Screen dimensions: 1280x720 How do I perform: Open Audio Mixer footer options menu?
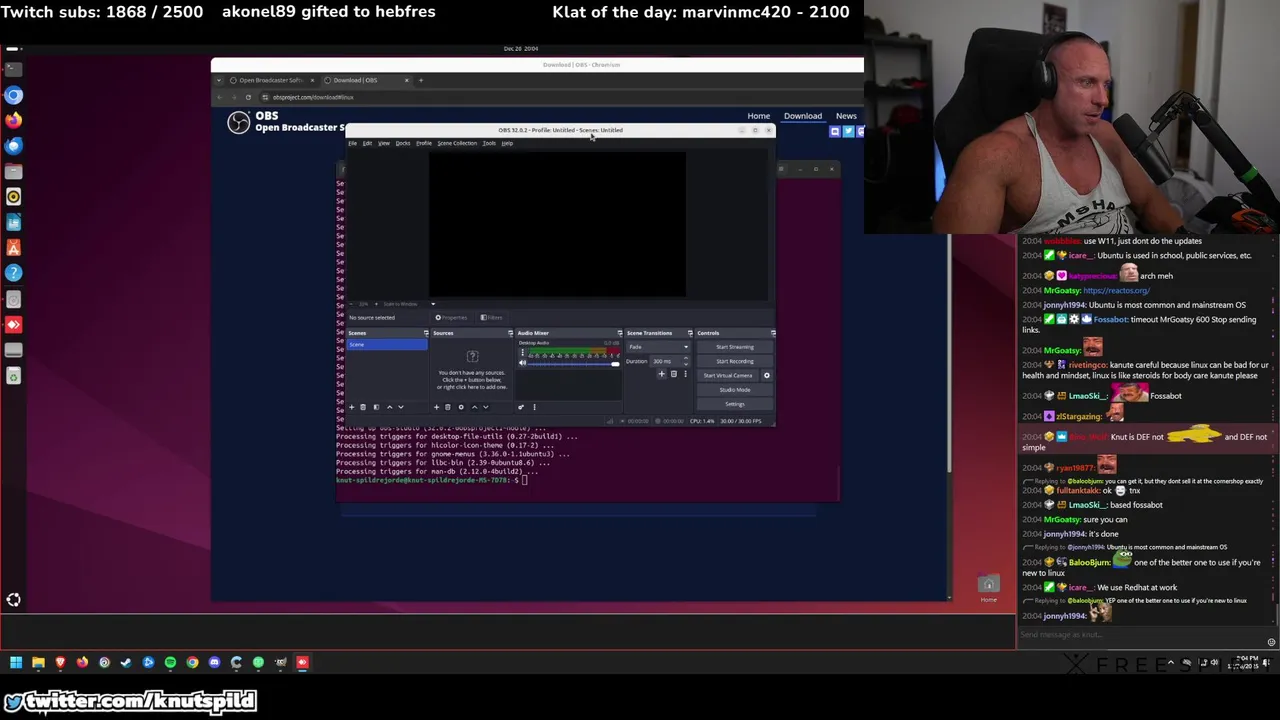tap(534, 407)
